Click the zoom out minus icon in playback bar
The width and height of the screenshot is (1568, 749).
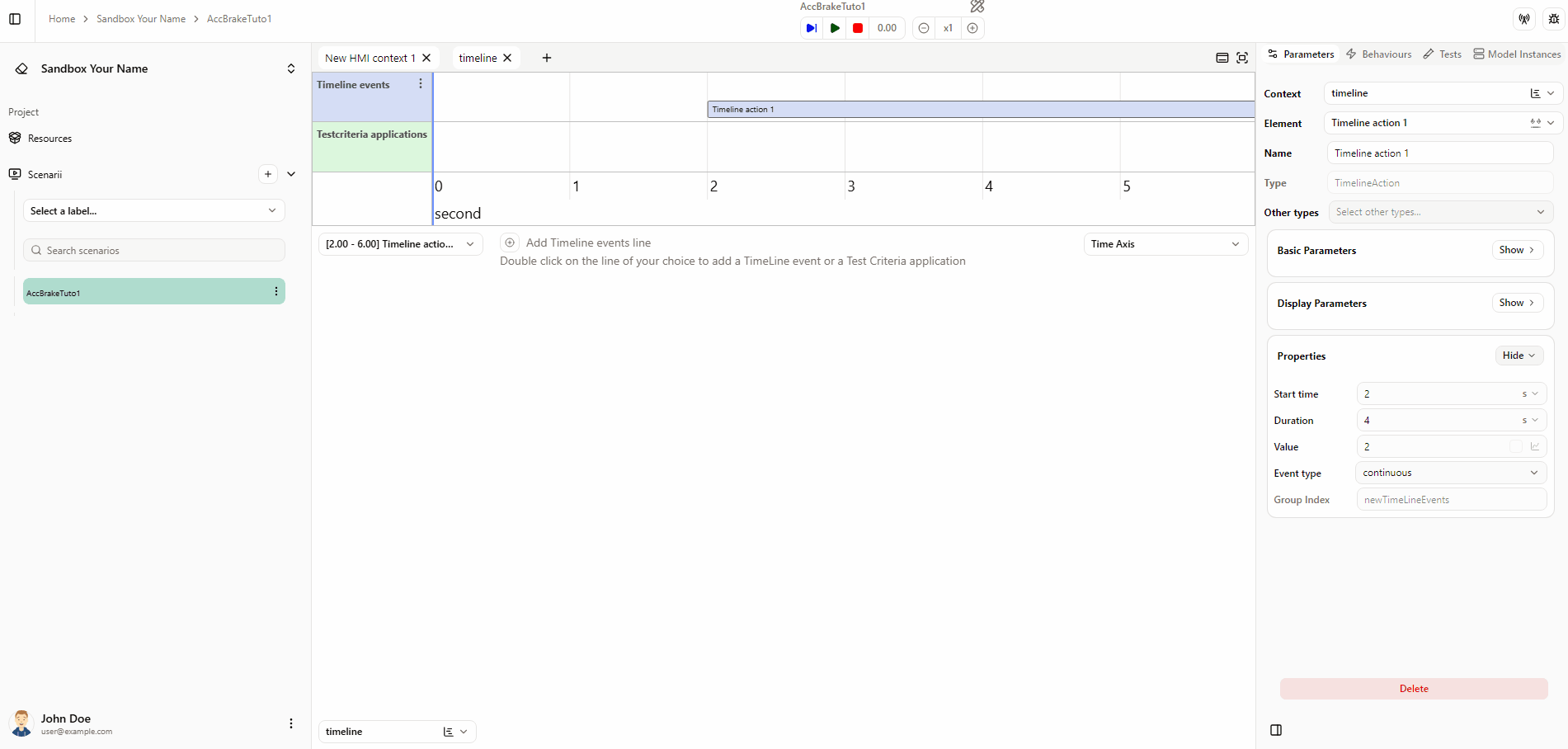tap(923, 27)
